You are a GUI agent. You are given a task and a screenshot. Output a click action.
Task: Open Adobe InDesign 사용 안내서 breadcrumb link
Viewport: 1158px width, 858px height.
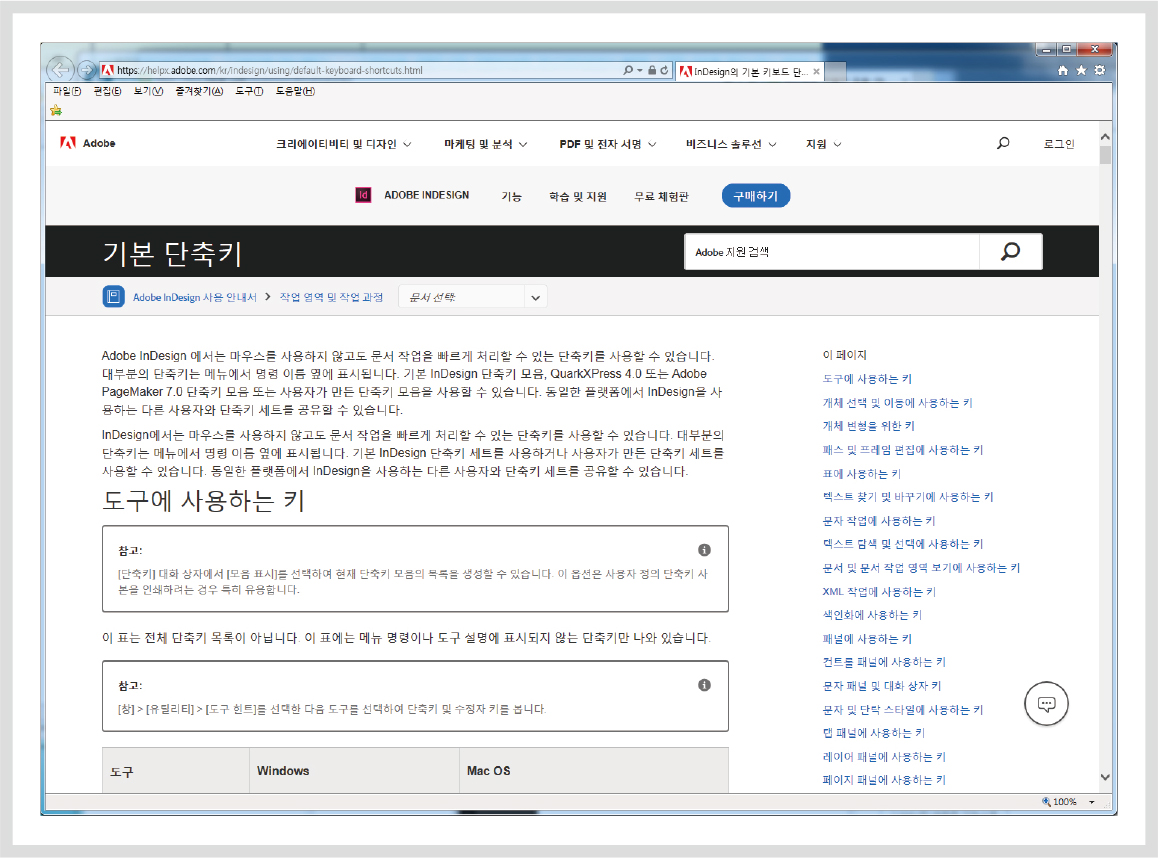tap(194, 297)
